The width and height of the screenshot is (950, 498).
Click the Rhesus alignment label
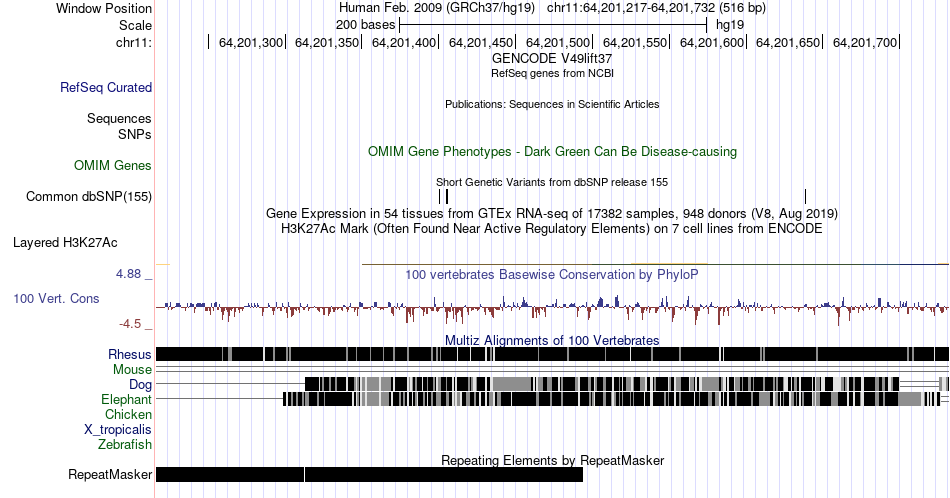click(x=130, y=354)
